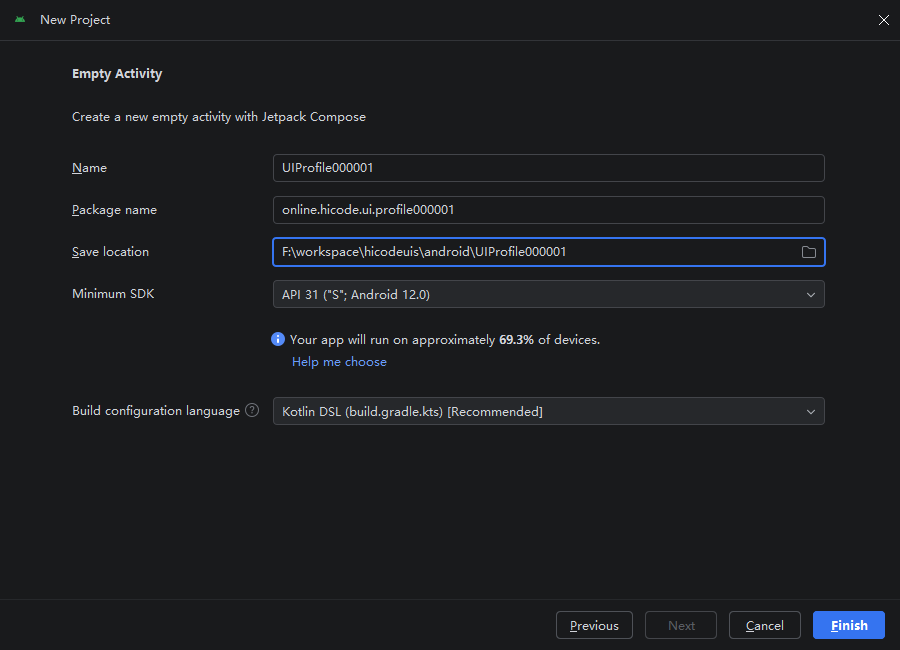Click the 69.3% of devices text
Viewport: 900px width, 650px height.
[549, 339]
